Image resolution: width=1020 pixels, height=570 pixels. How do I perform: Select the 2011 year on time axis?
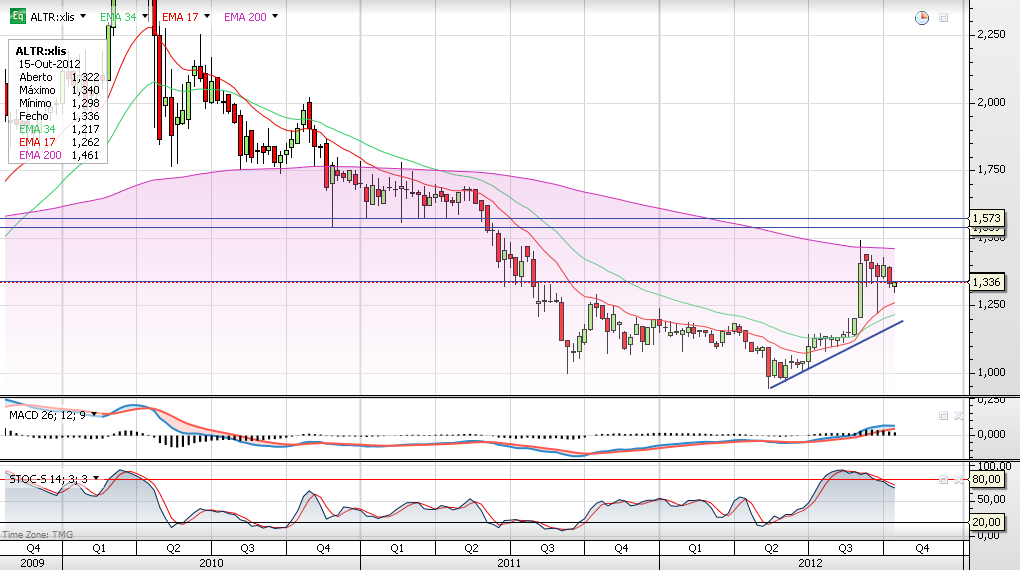(509, 563)
